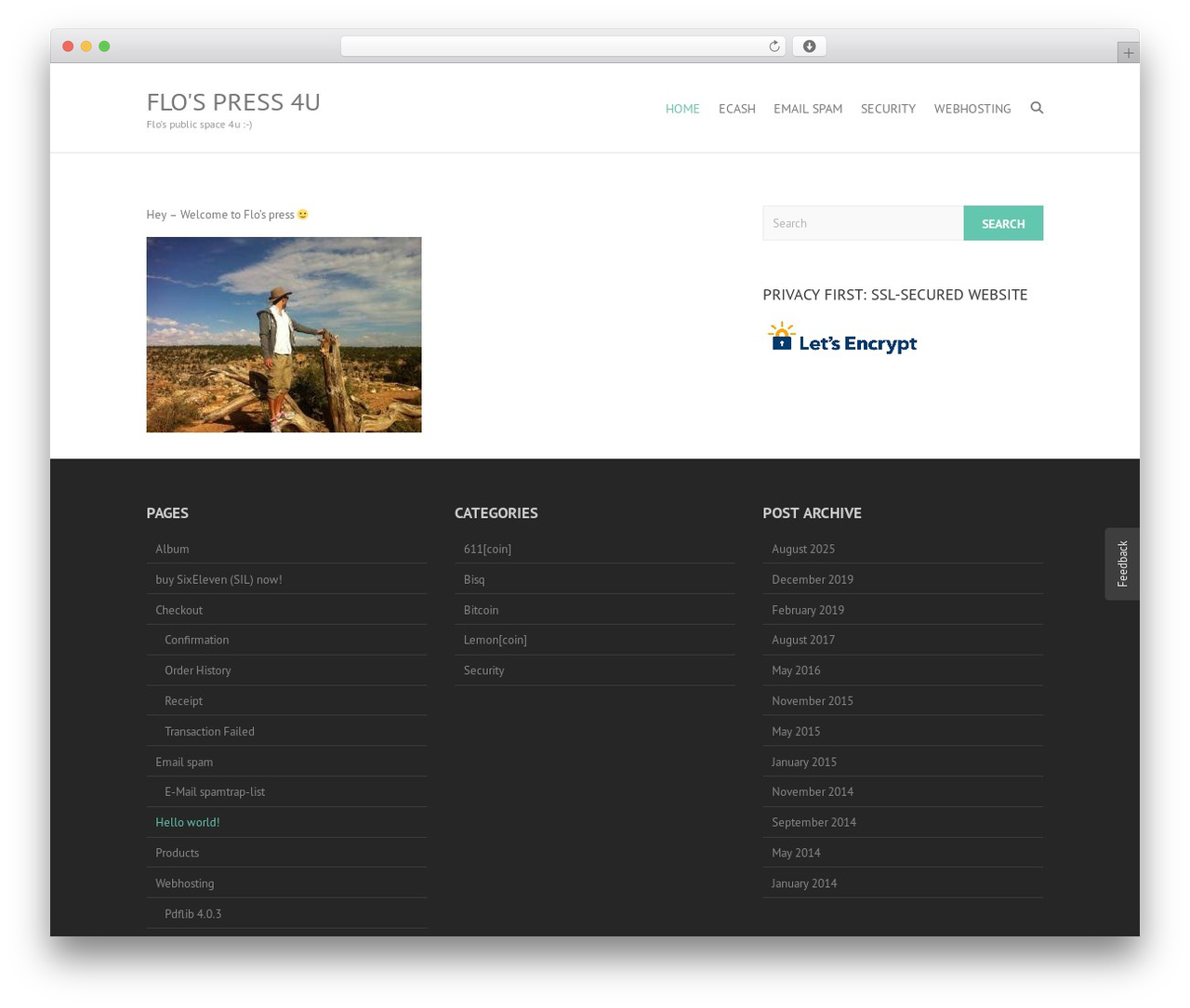Open E-Mail spamtrap-list link
This screenshot has width=1190, height=1008.
point(215,792)
